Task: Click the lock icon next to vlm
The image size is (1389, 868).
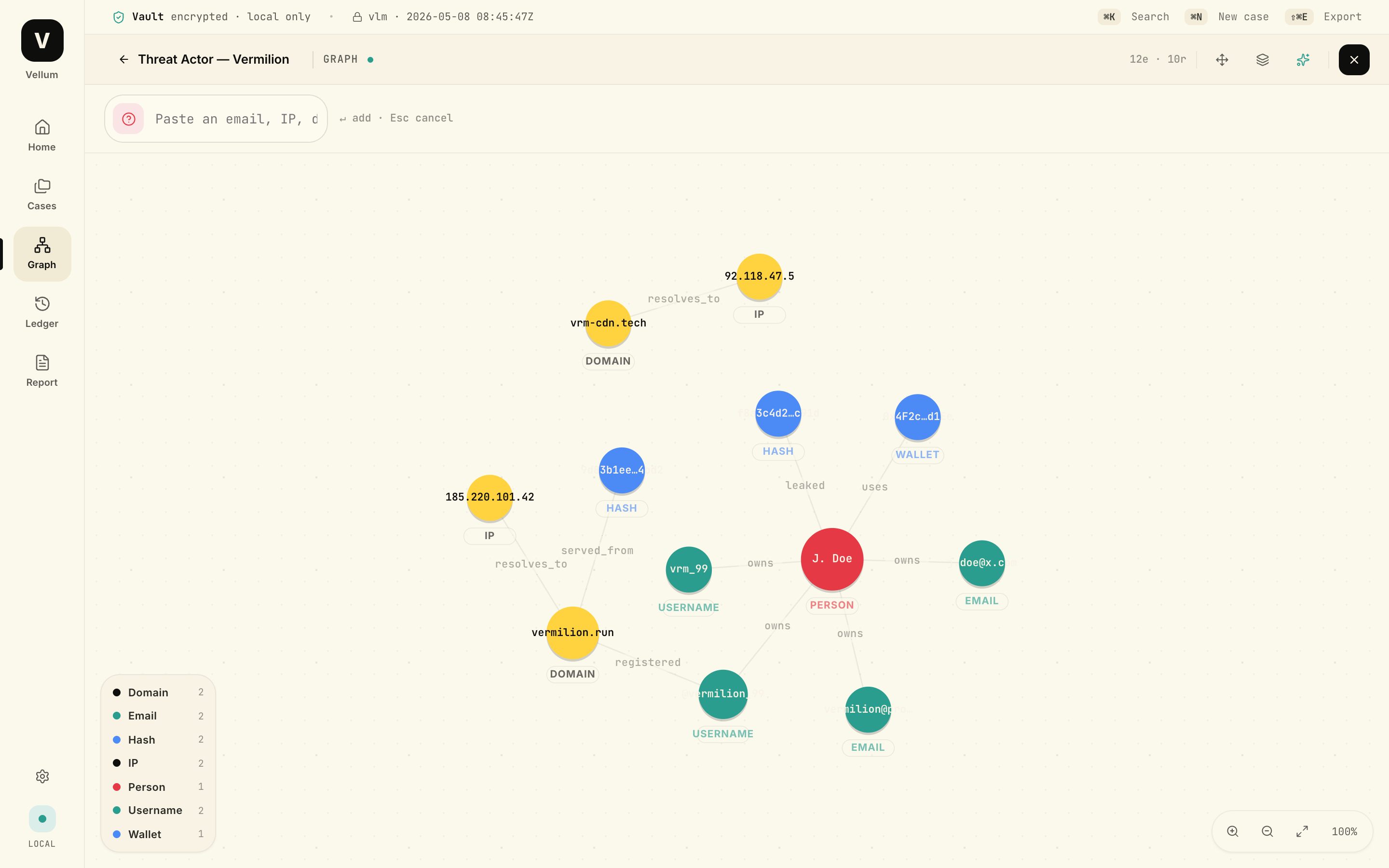Action: tap(357, 17)
